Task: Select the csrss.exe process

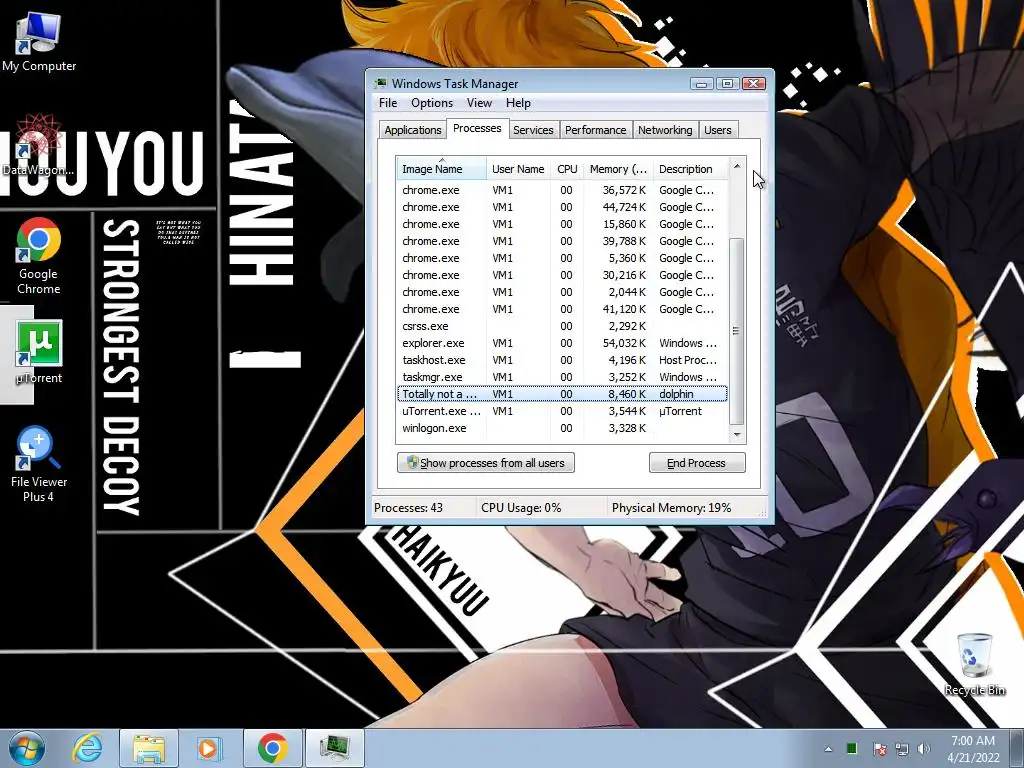Action: click(562, 326)
